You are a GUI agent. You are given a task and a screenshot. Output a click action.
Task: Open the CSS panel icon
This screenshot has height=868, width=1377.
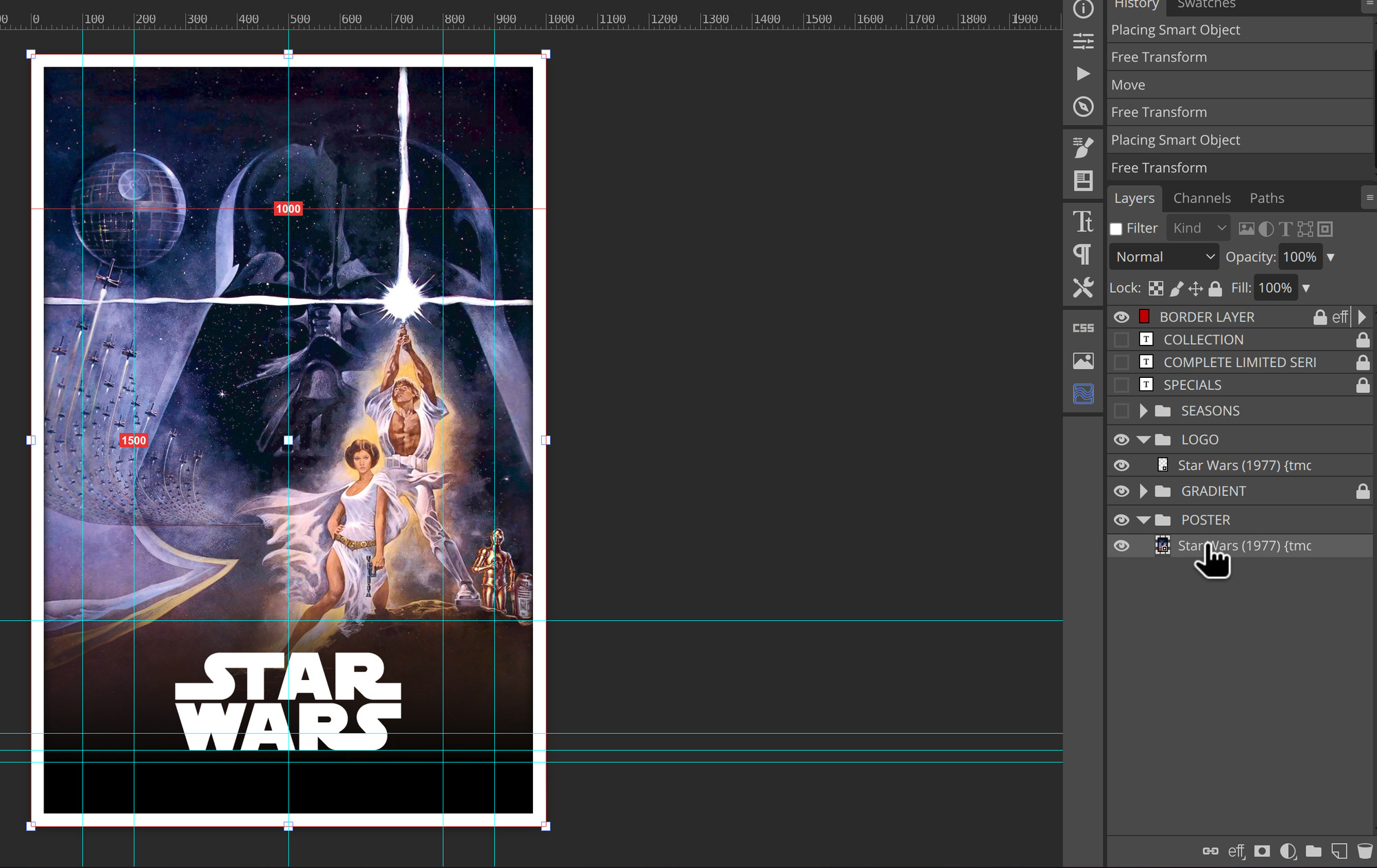pyautogui.click(x=1083, y=328)
